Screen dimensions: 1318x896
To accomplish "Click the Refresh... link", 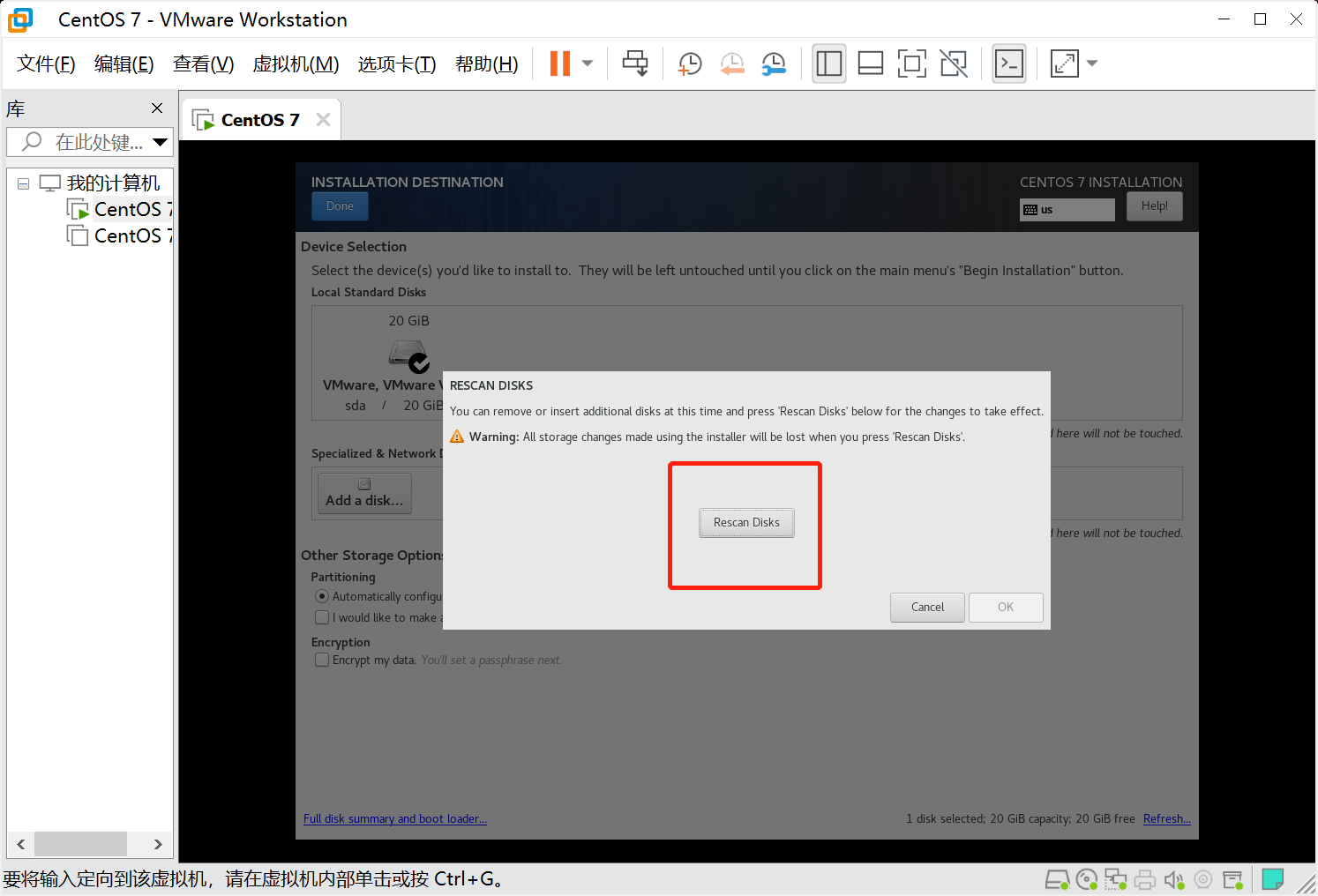I will coord(1167,819).
